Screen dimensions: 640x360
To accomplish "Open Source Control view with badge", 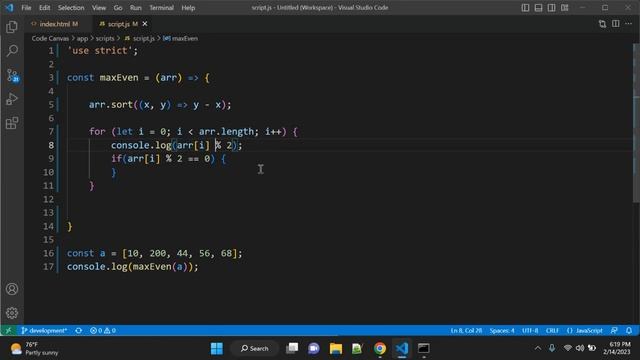I will 13,76.
